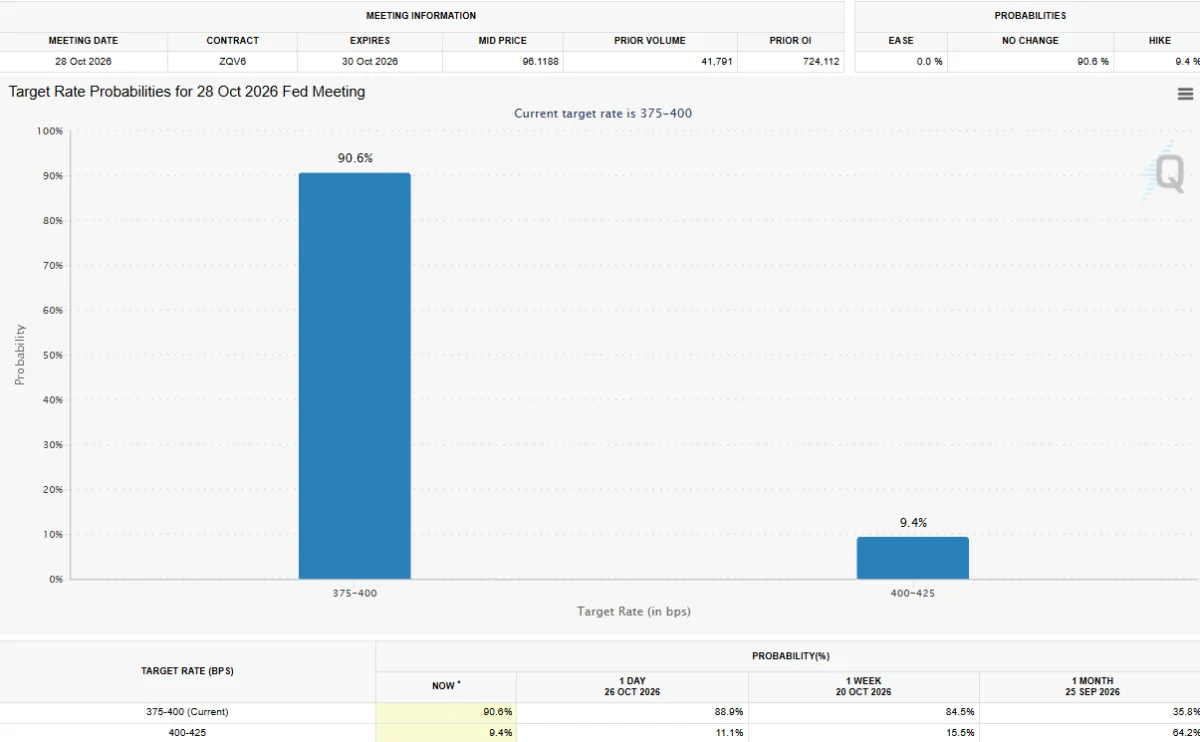Click the '1 WEEK 20 OCT 2026' column header
The image size is (1200, 742).
click(x=864, y=686)
